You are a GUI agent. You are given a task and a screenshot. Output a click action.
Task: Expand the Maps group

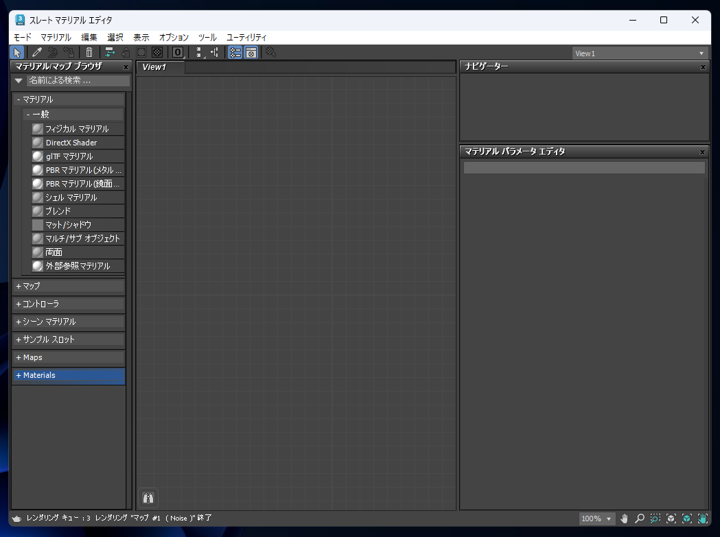68,357
